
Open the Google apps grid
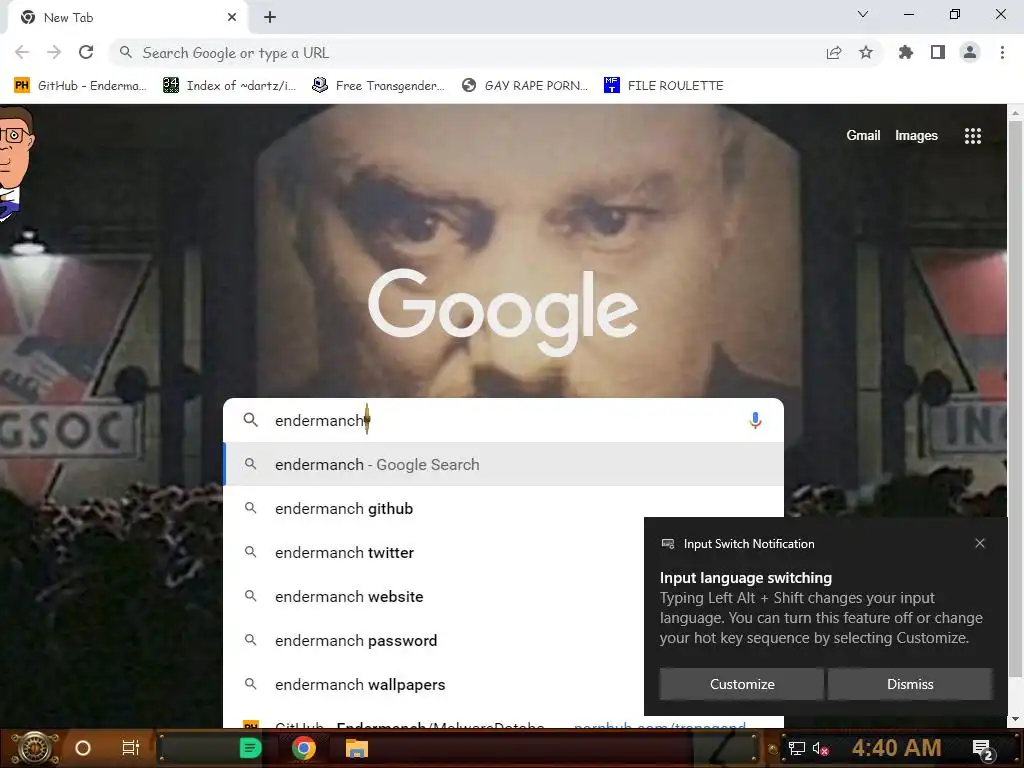tap(973, 136)
